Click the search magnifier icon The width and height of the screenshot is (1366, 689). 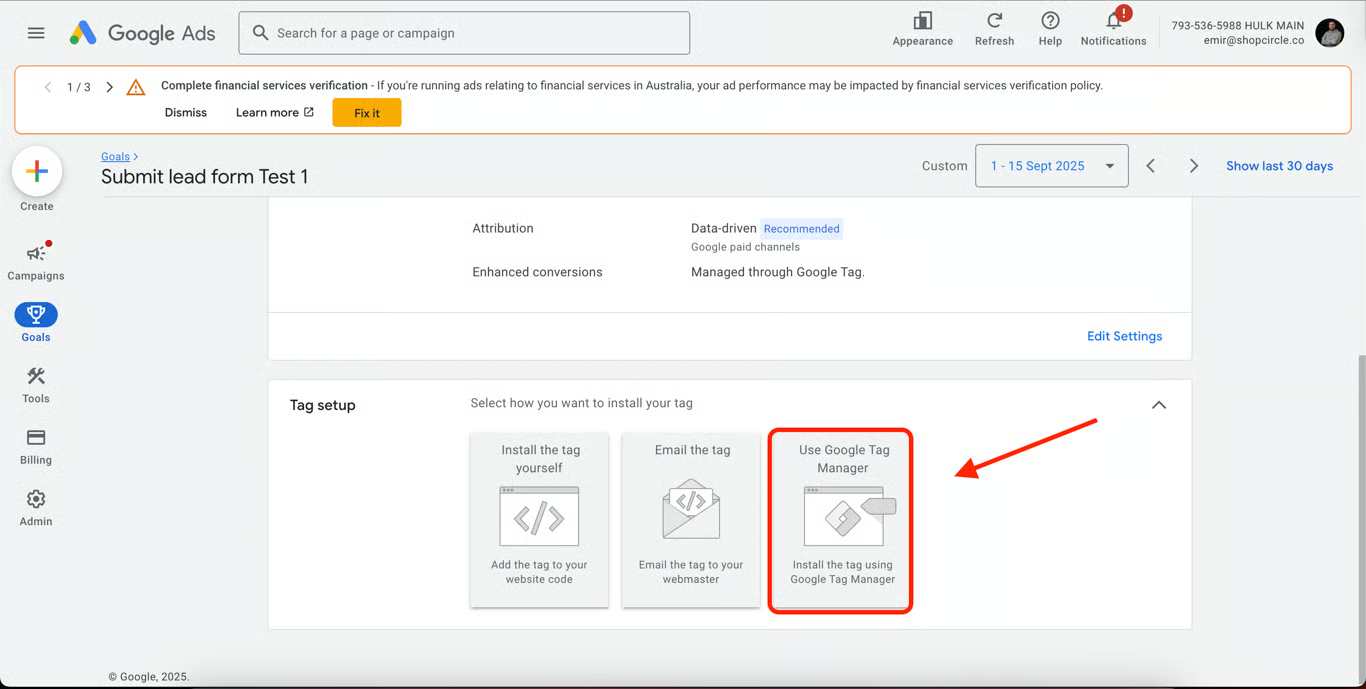261,33
